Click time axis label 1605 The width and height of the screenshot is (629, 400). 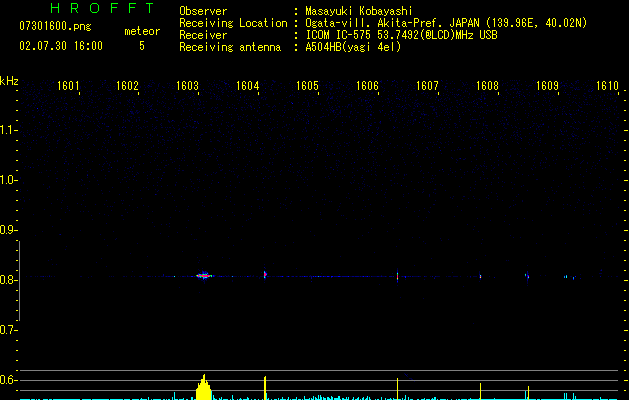pos(307,86)
